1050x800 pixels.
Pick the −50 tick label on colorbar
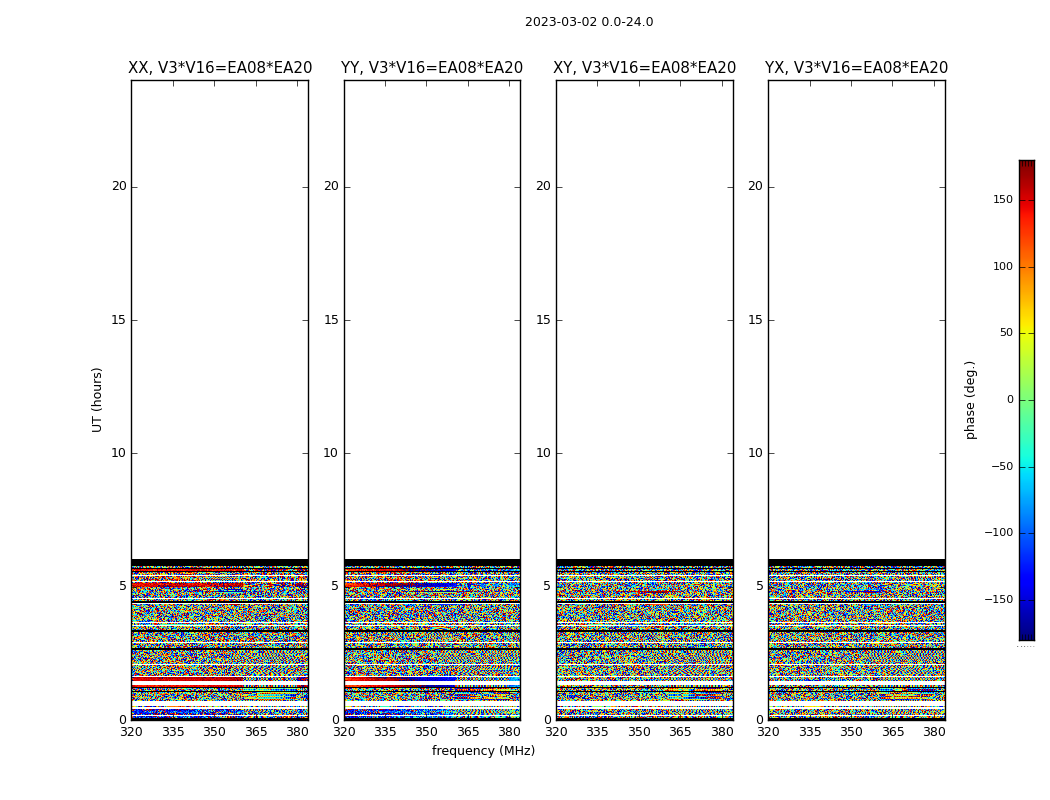1002,467
